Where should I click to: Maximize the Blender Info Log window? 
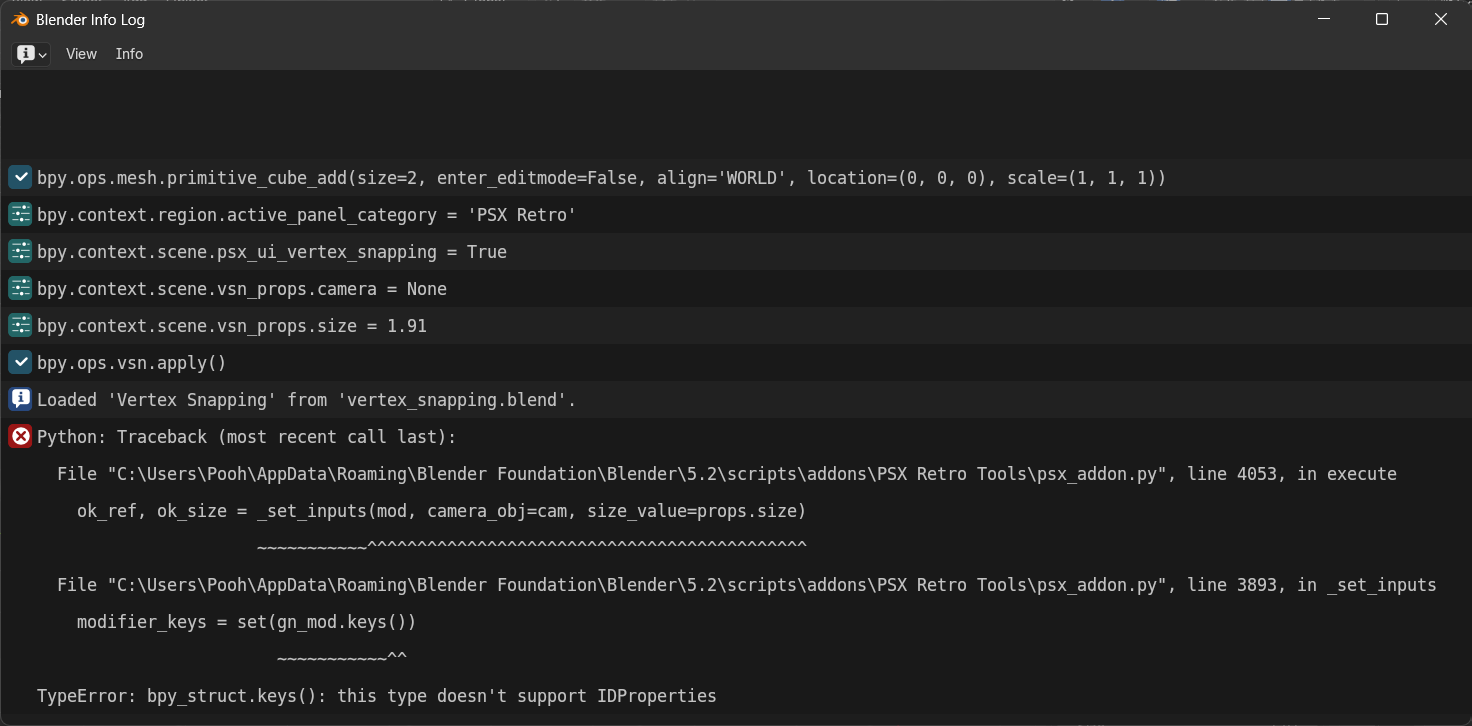pyautogui.click(x=1382, y=19)
